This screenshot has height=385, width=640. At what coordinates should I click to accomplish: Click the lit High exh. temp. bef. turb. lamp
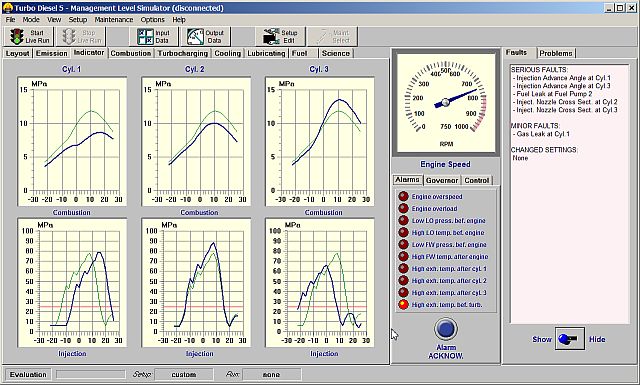pyautogui.click(x=403, y=305)
